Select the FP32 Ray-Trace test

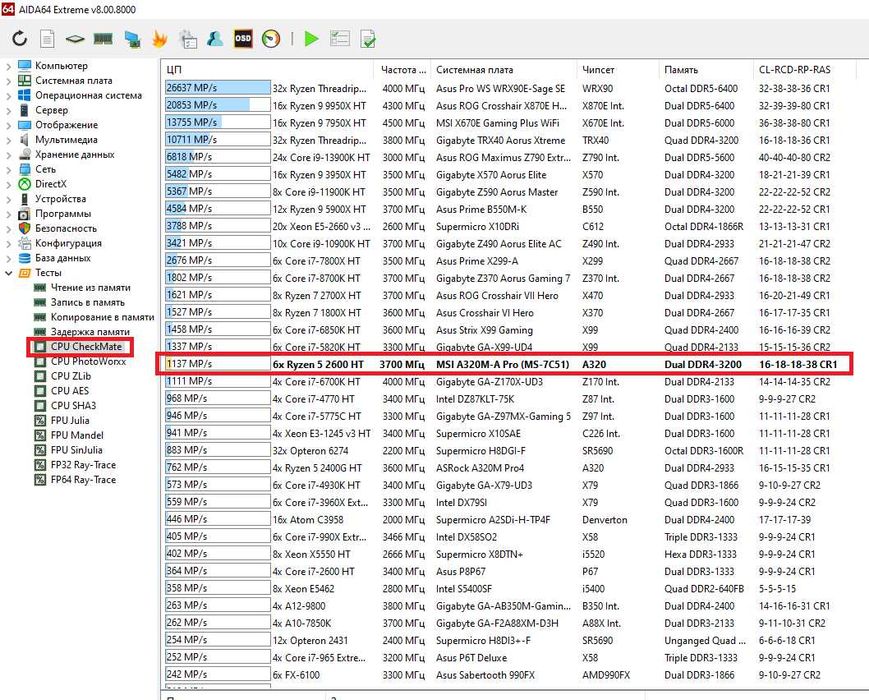tap(83, 465)
